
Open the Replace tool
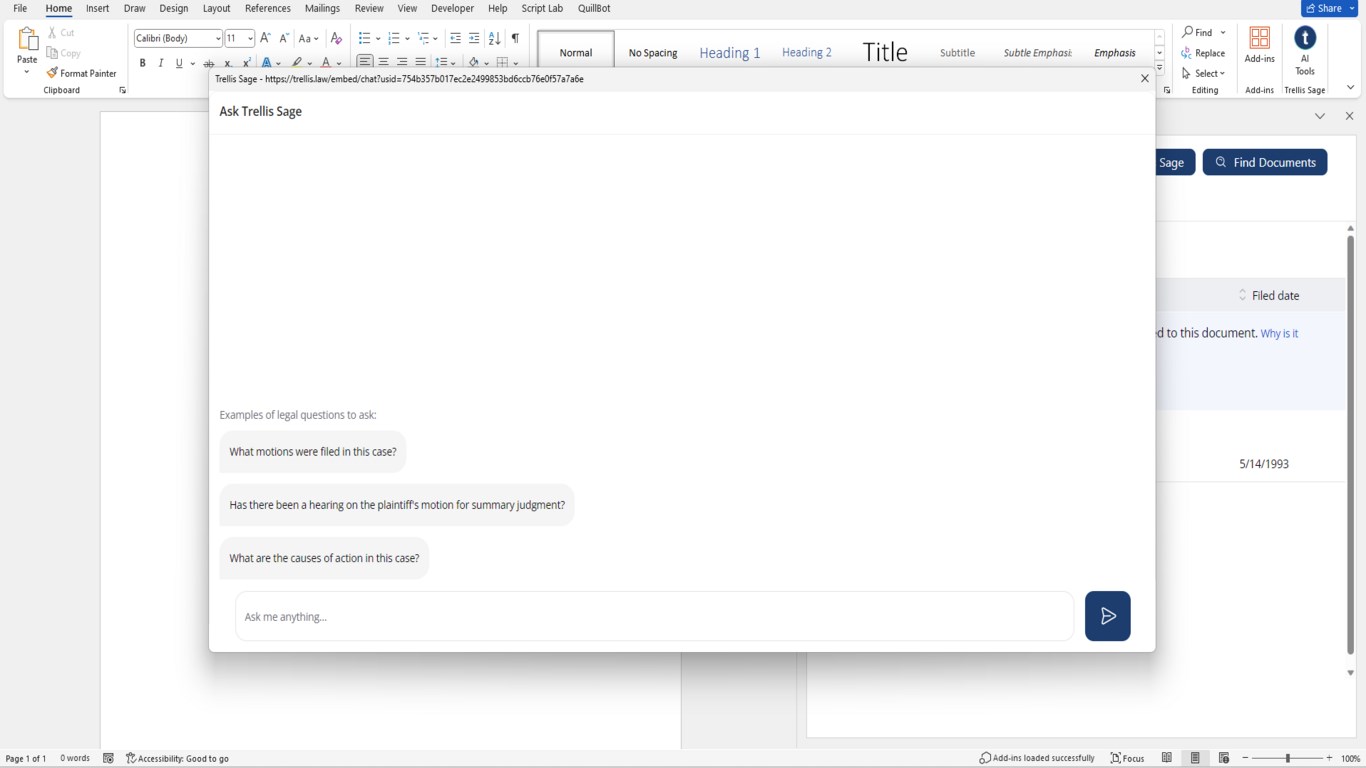[1203, 53]
